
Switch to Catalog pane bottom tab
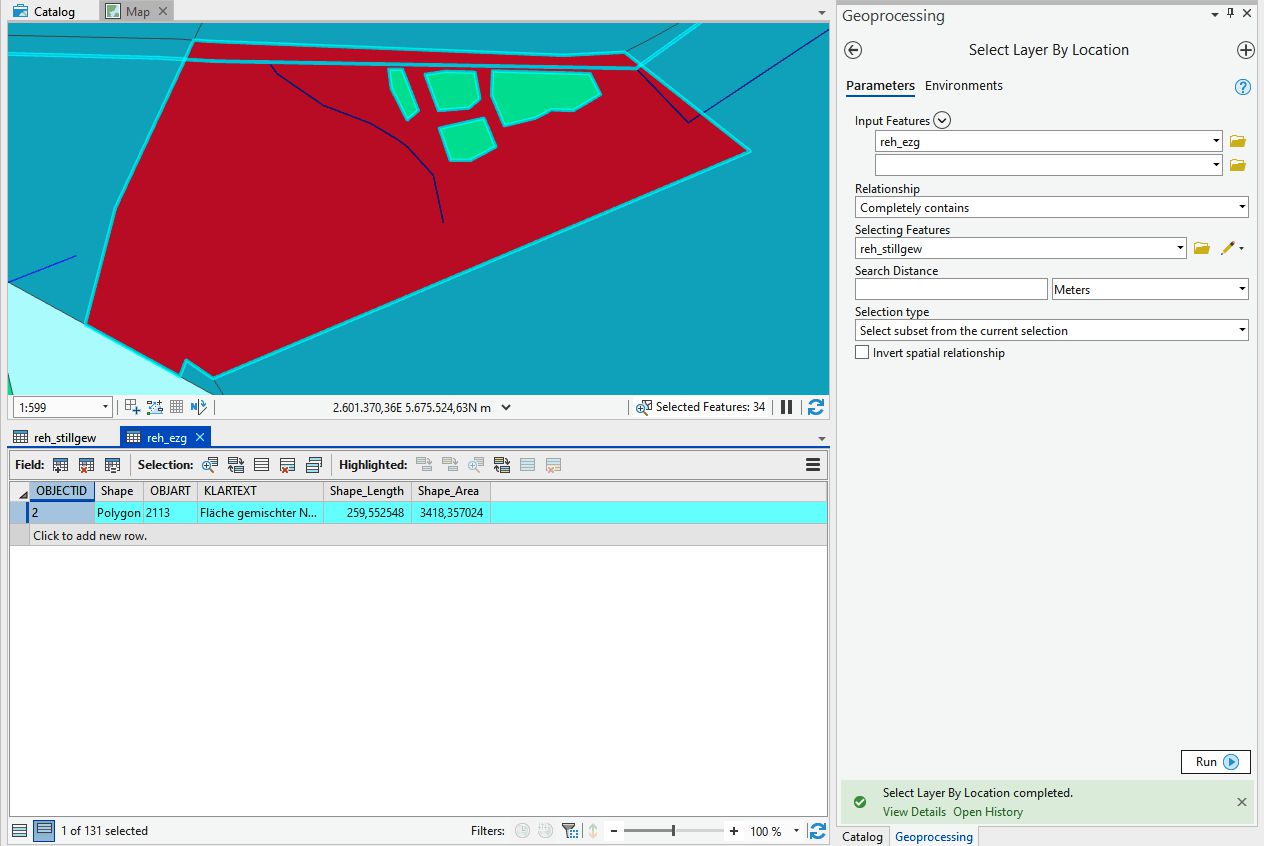[x=863, y=837]
